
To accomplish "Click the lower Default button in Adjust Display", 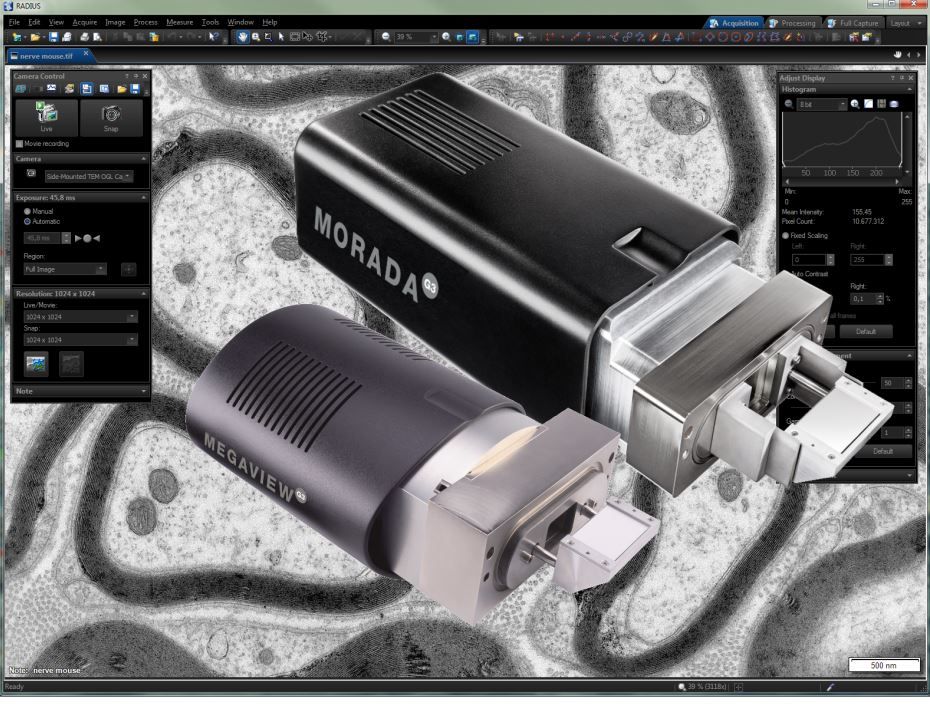I will 883,451.
